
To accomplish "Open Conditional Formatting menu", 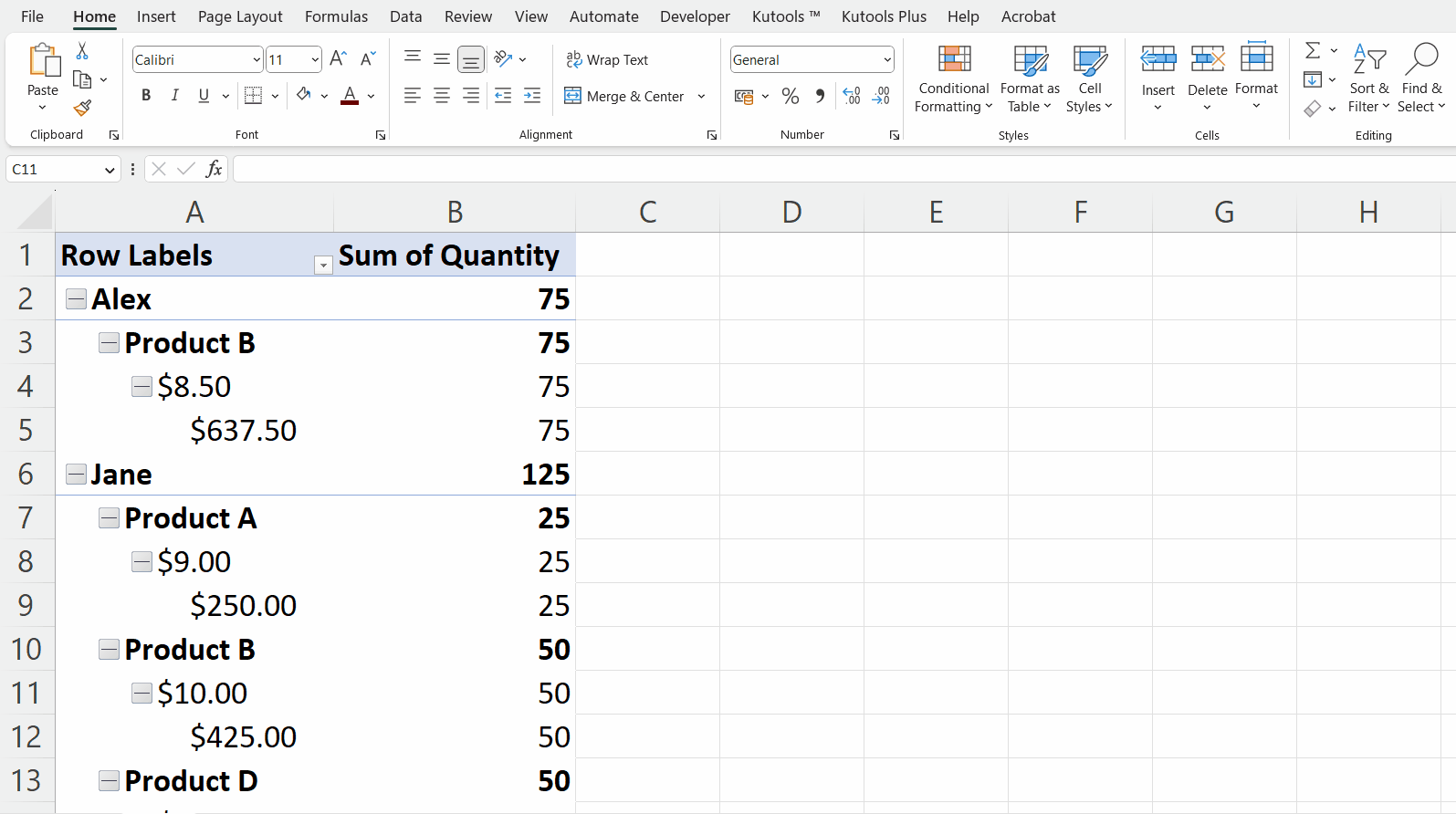I will [954, 79].
